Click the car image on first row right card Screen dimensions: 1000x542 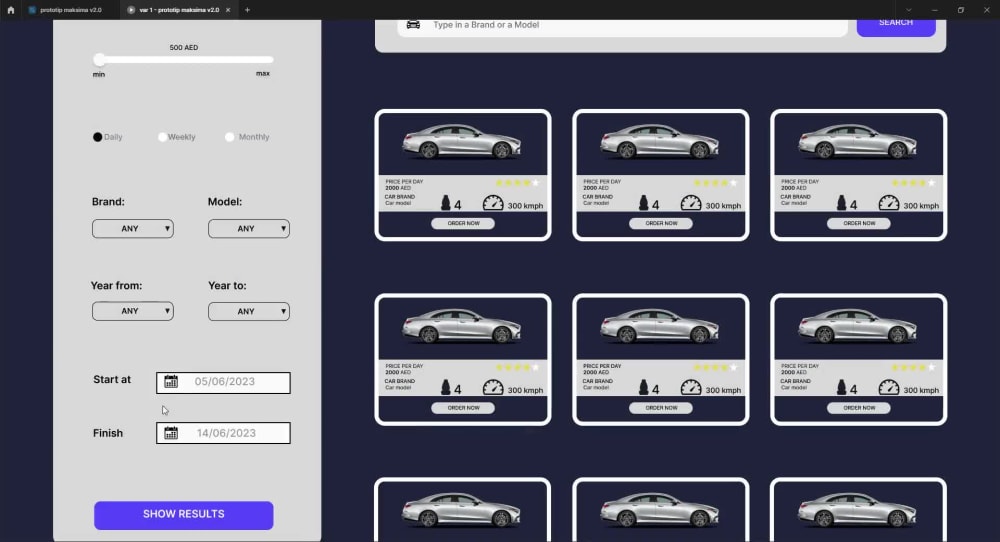click(858, 141)
